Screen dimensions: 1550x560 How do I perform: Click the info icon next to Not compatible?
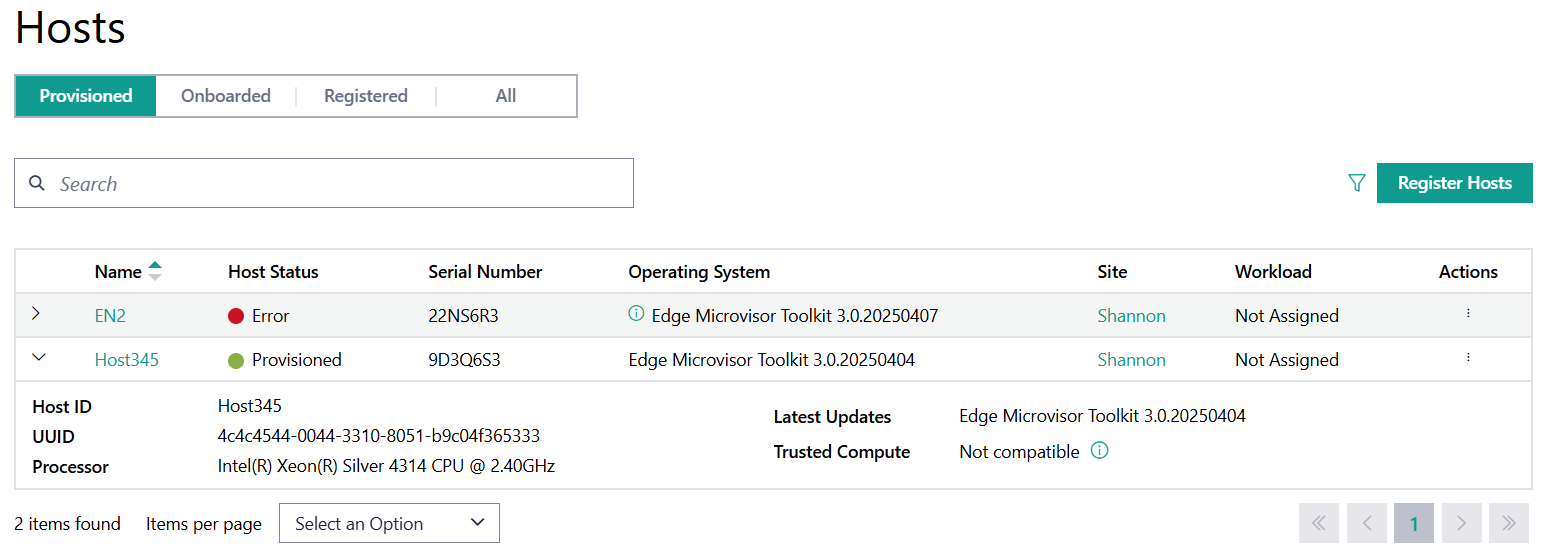[x=1099, y=451]
